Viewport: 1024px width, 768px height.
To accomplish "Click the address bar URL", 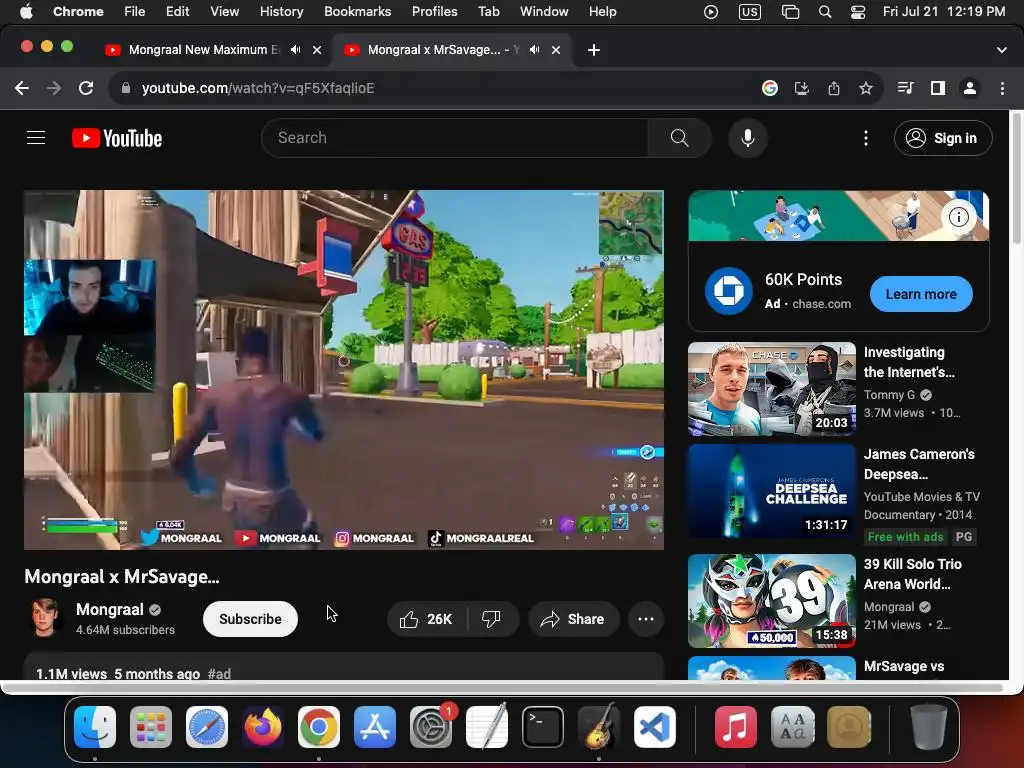I will coord(258,88).
